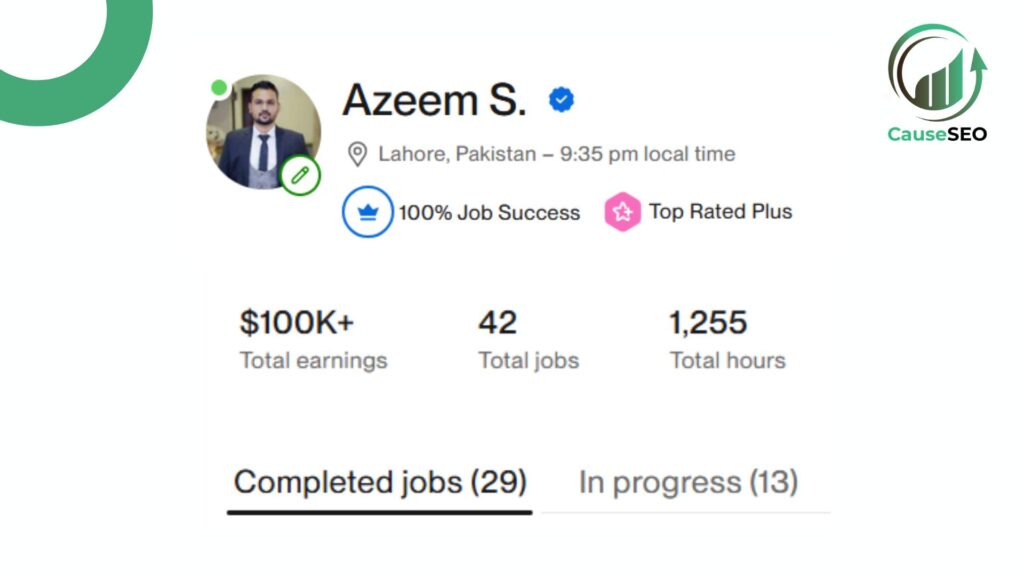Click the Azeem S. profile name

coord(434,100)
